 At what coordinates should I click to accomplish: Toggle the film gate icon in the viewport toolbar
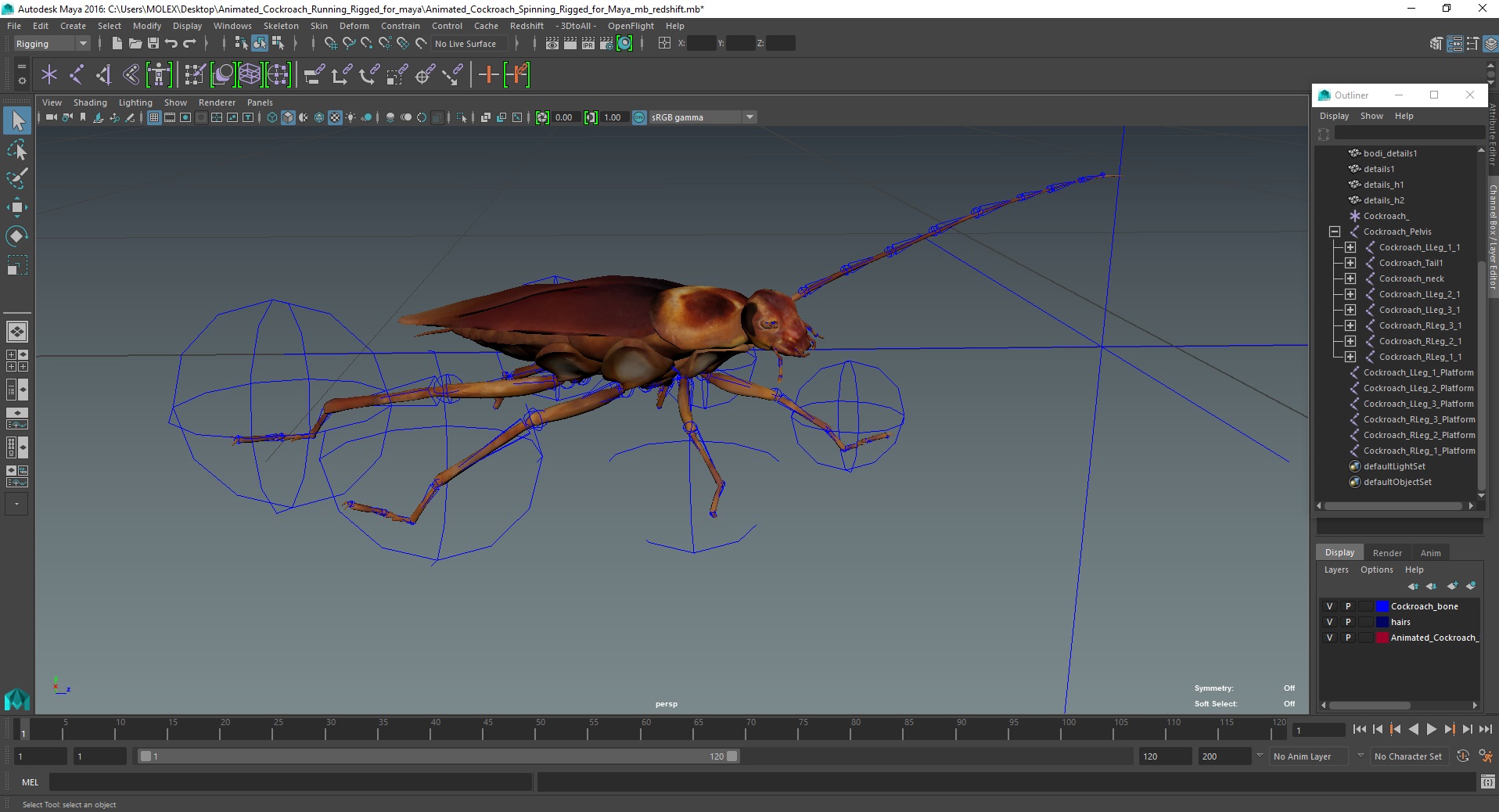170,117
